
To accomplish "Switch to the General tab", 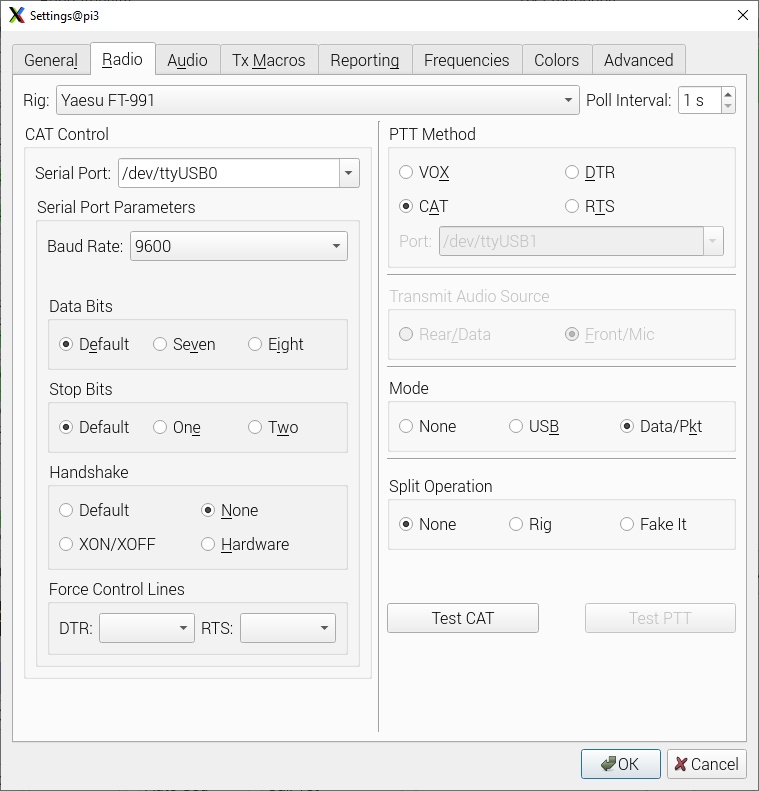I will (x=51, y=60).
